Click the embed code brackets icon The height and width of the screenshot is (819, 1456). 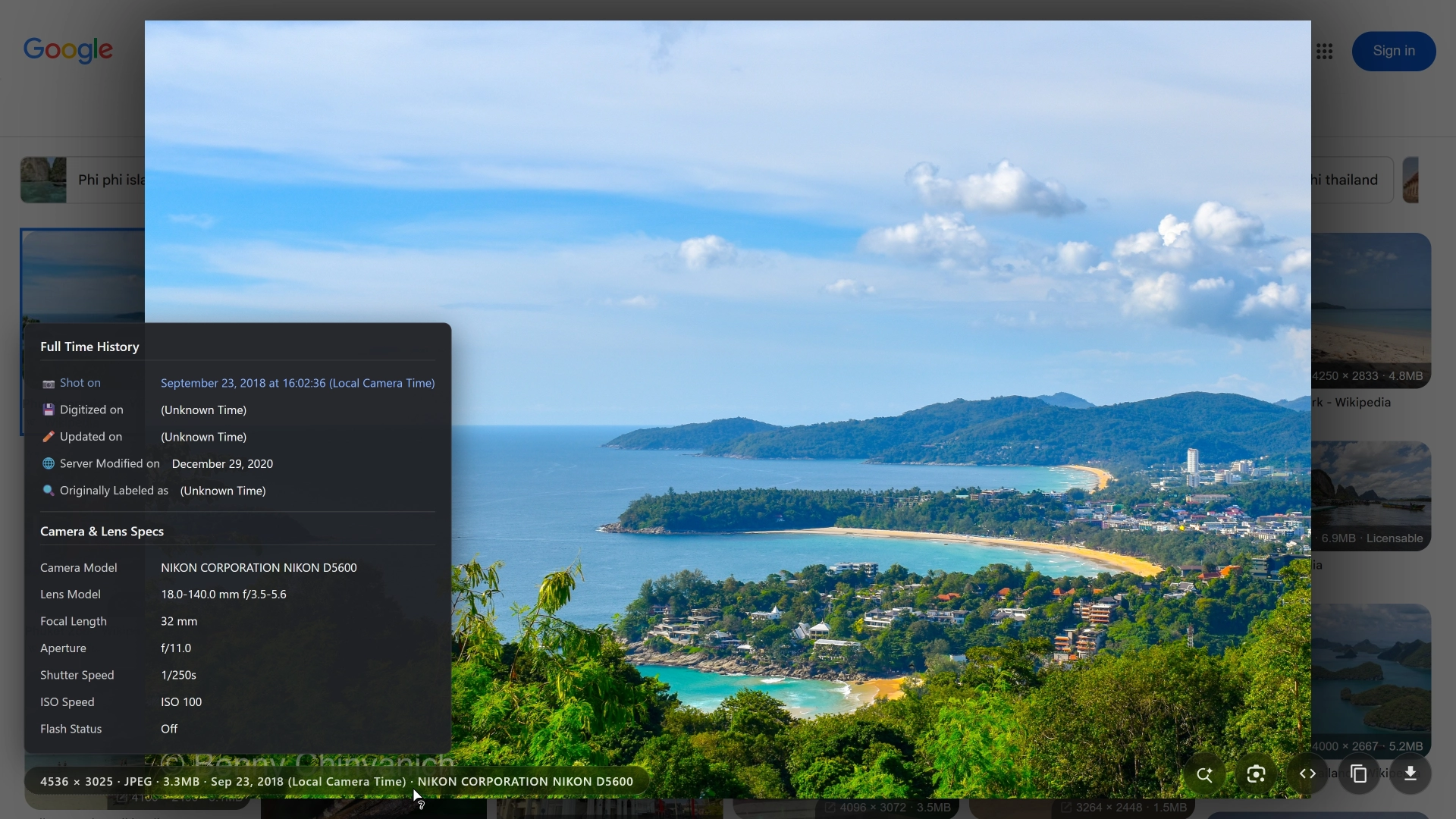click(1307, 774)
